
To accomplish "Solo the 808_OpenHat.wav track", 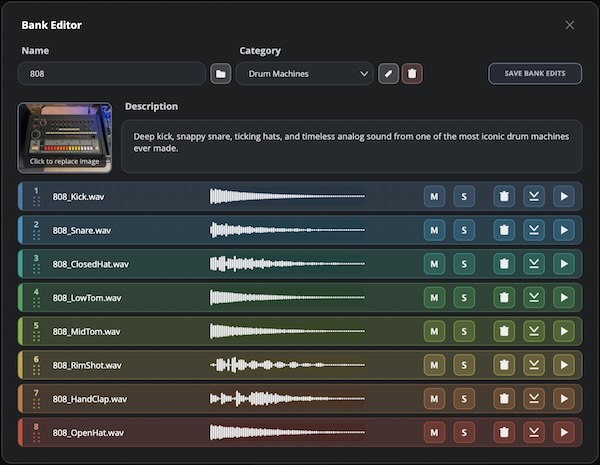I will pyautogui.click(x=464, y=432).
